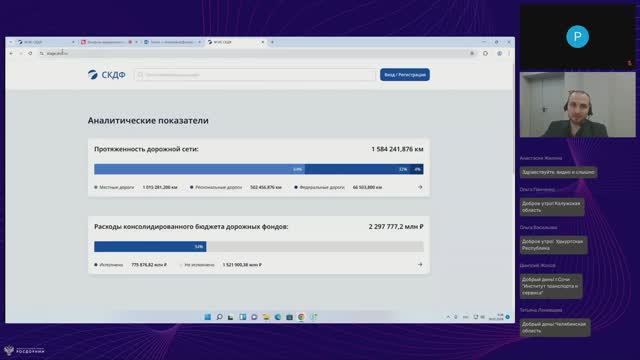Open File Explorer from the taskbar
This screenshot has width=640, height=360.
(x=266, y=317)
